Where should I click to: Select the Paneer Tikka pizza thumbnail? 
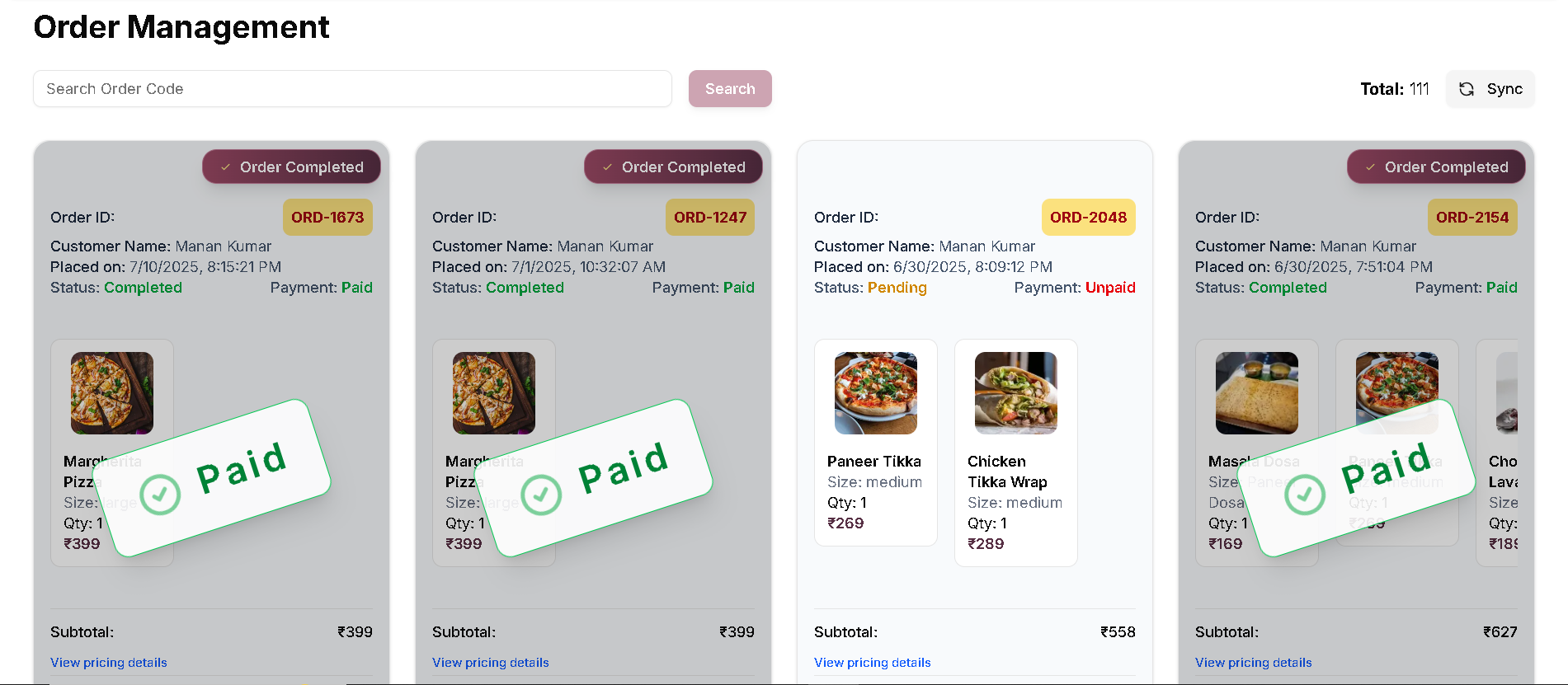(x=876, y=393)
